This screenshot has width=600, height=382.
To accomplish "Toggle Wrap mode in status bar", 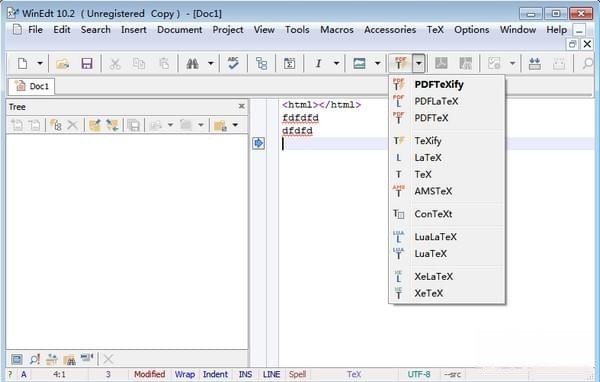I will [184, 374].
